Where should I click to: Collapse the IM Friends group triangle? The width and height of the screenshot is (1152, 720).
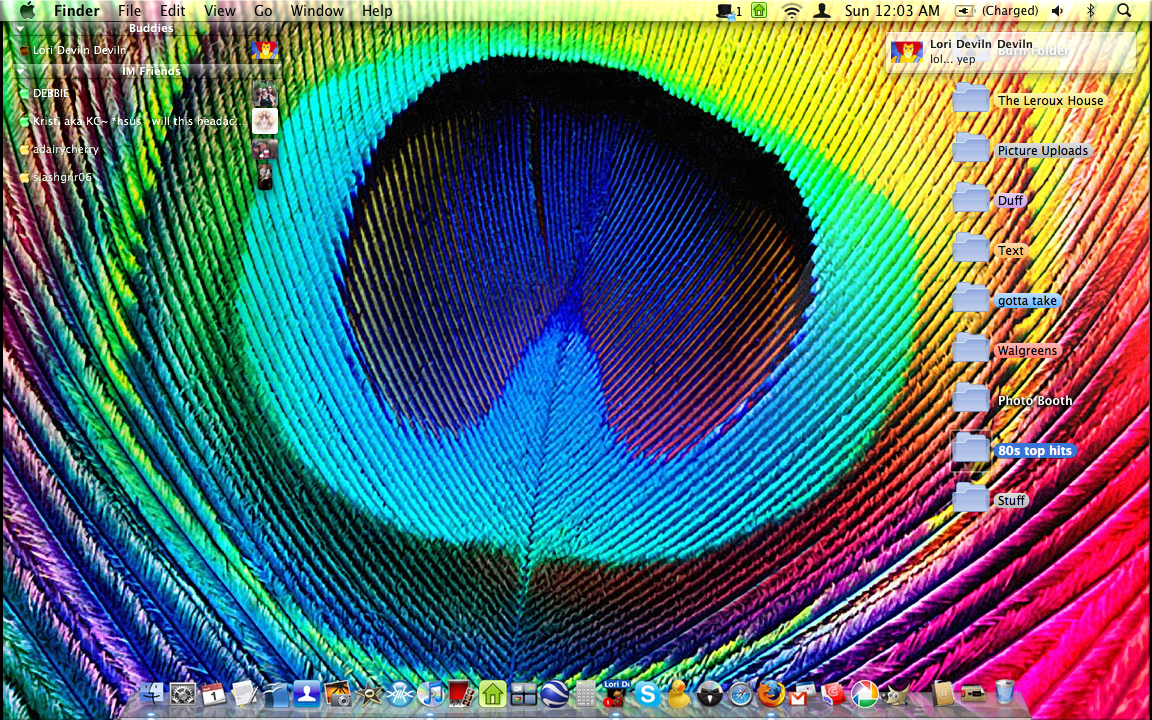coord(21,71)
